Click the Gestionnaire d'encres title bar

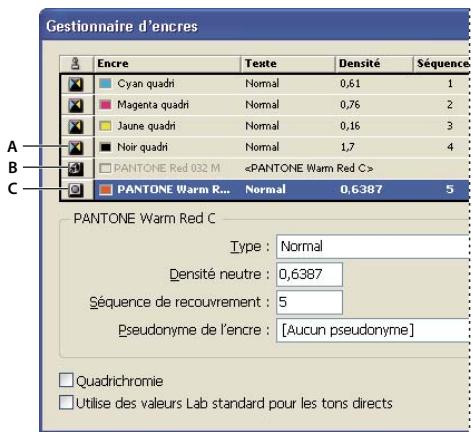tap(255, 25)
